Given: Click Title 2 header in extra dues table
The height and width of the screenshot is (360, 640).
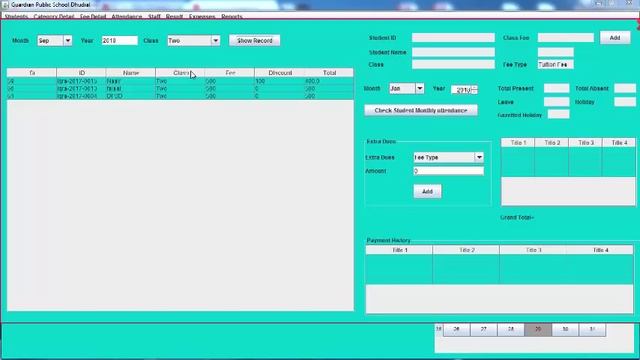Looking at the screenshot, I should (551, 142).
